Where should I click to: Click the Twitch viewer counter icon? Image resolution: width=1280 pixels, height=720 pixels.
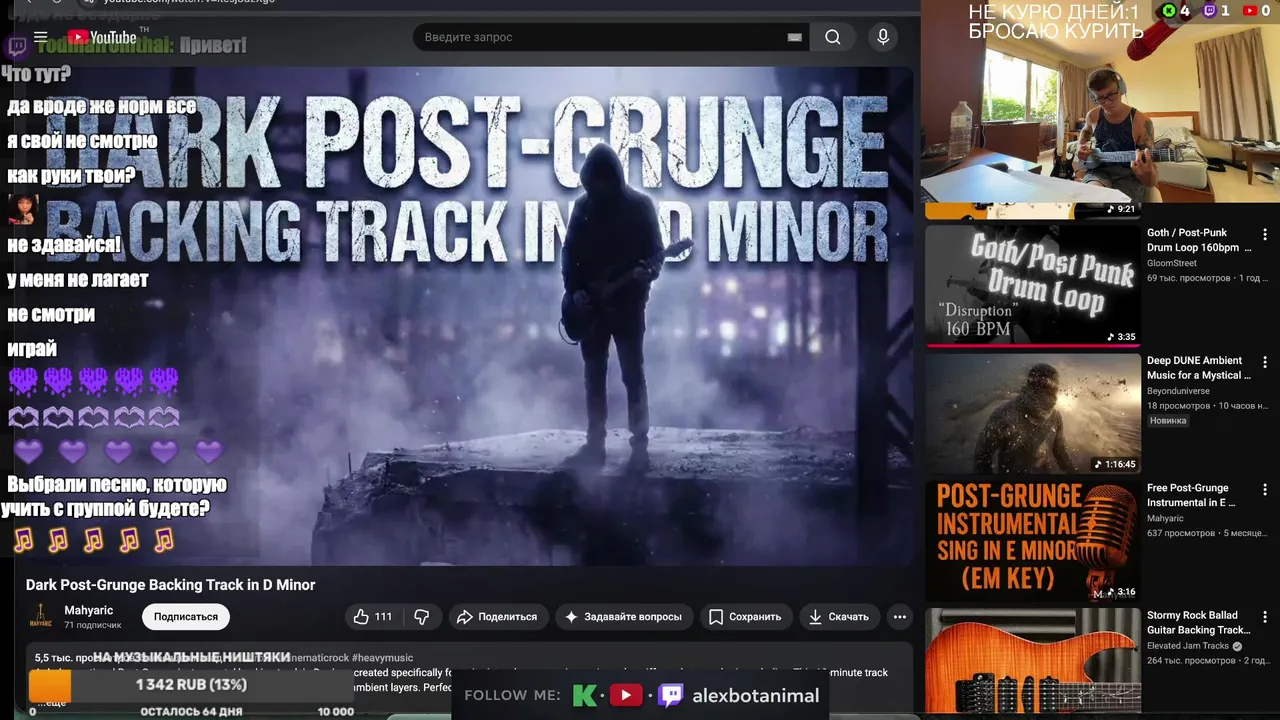pyautogui.click(x=1209, y=11)
